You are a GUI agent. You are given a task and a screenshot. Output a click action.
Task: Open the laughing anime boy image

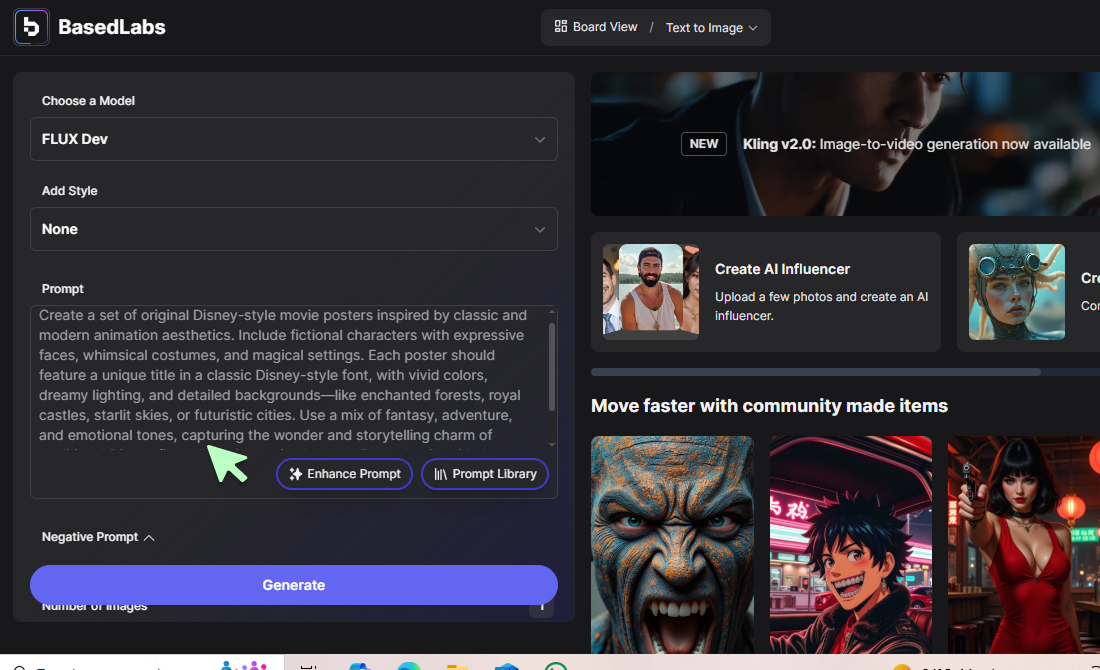850,545
